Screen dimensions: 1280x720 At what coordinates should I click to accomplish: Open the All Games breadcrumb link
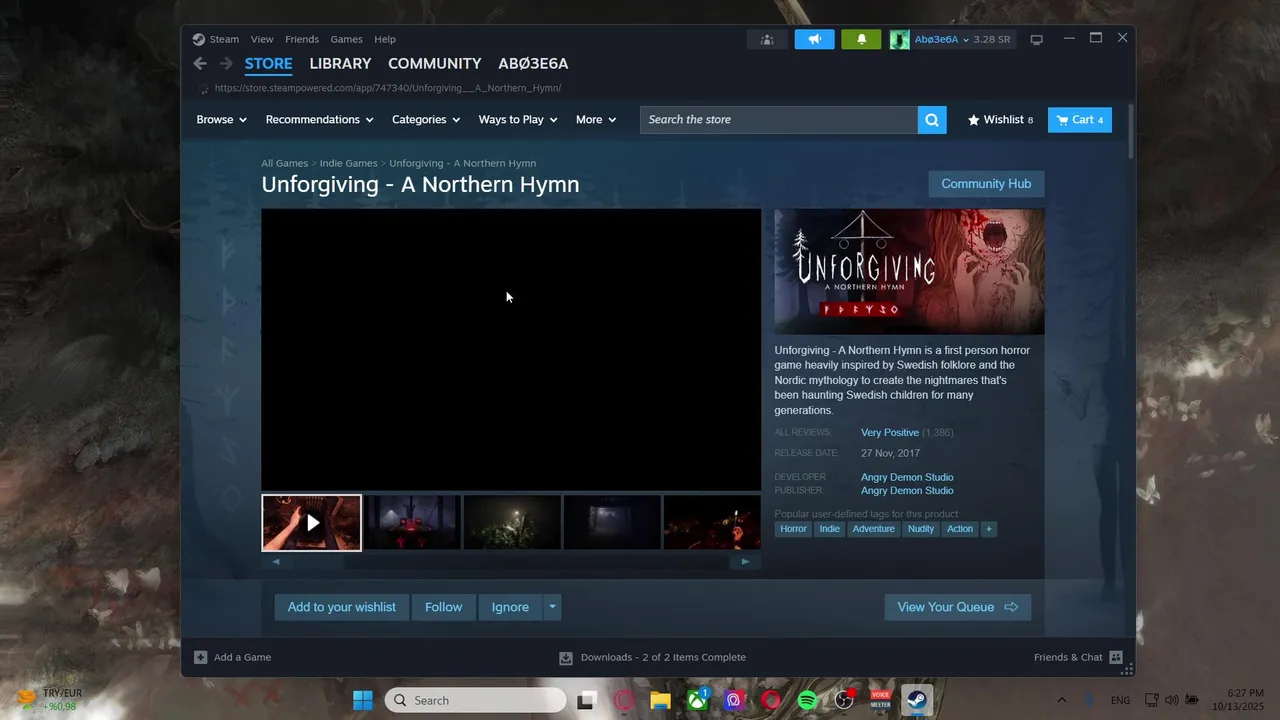(x=285, y=163)
